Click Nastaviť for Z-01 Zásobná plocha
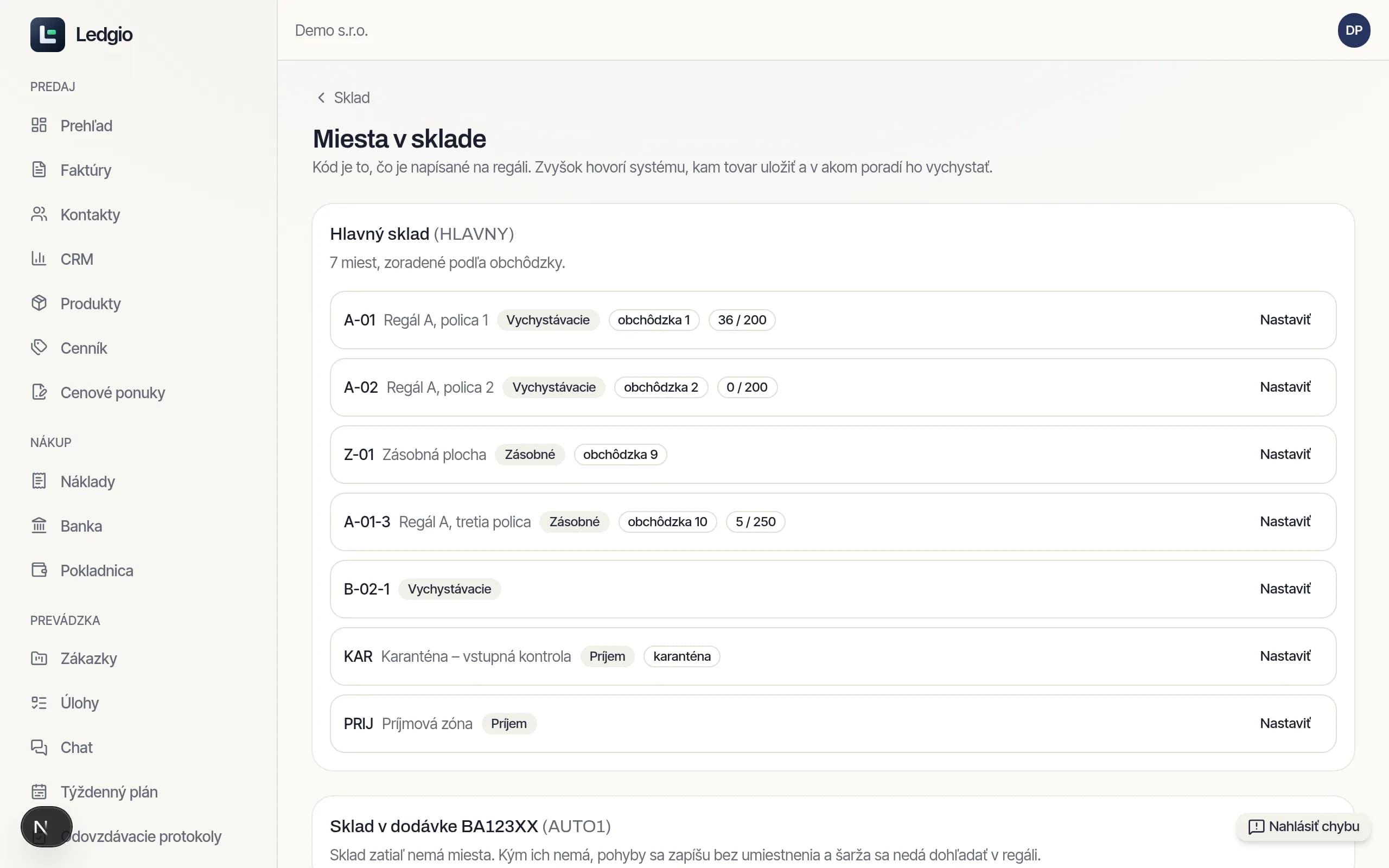1389x868 pixels. click(x=1285, y=454)
